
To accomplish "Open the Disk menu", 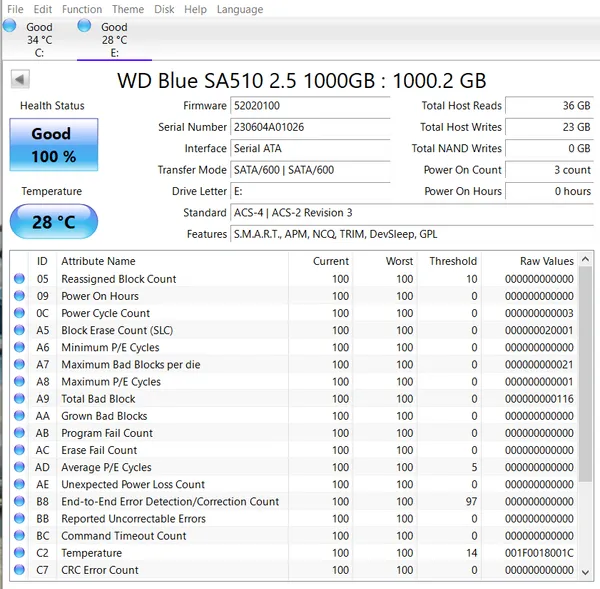I will pos(164,9).
